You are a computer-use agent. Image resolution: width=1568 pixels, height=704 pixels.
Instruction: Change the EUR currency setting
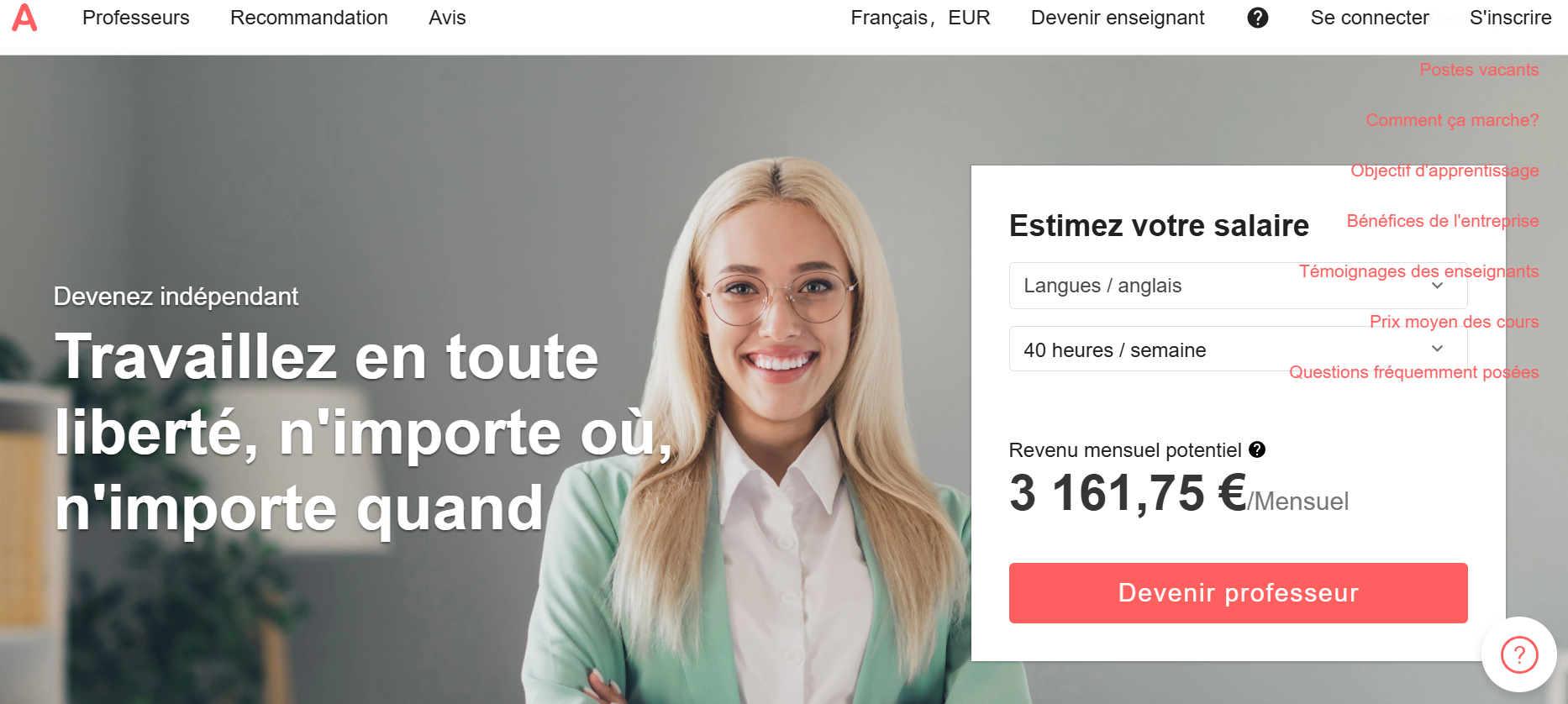[x=969, y=18]
